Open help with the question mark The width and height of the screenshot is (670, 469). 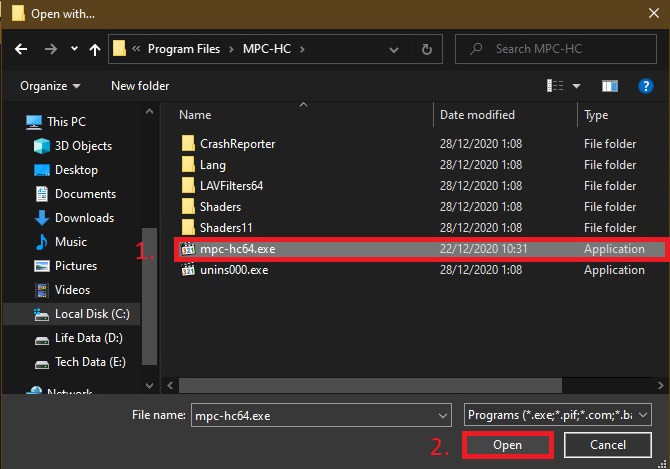[645, 86]
